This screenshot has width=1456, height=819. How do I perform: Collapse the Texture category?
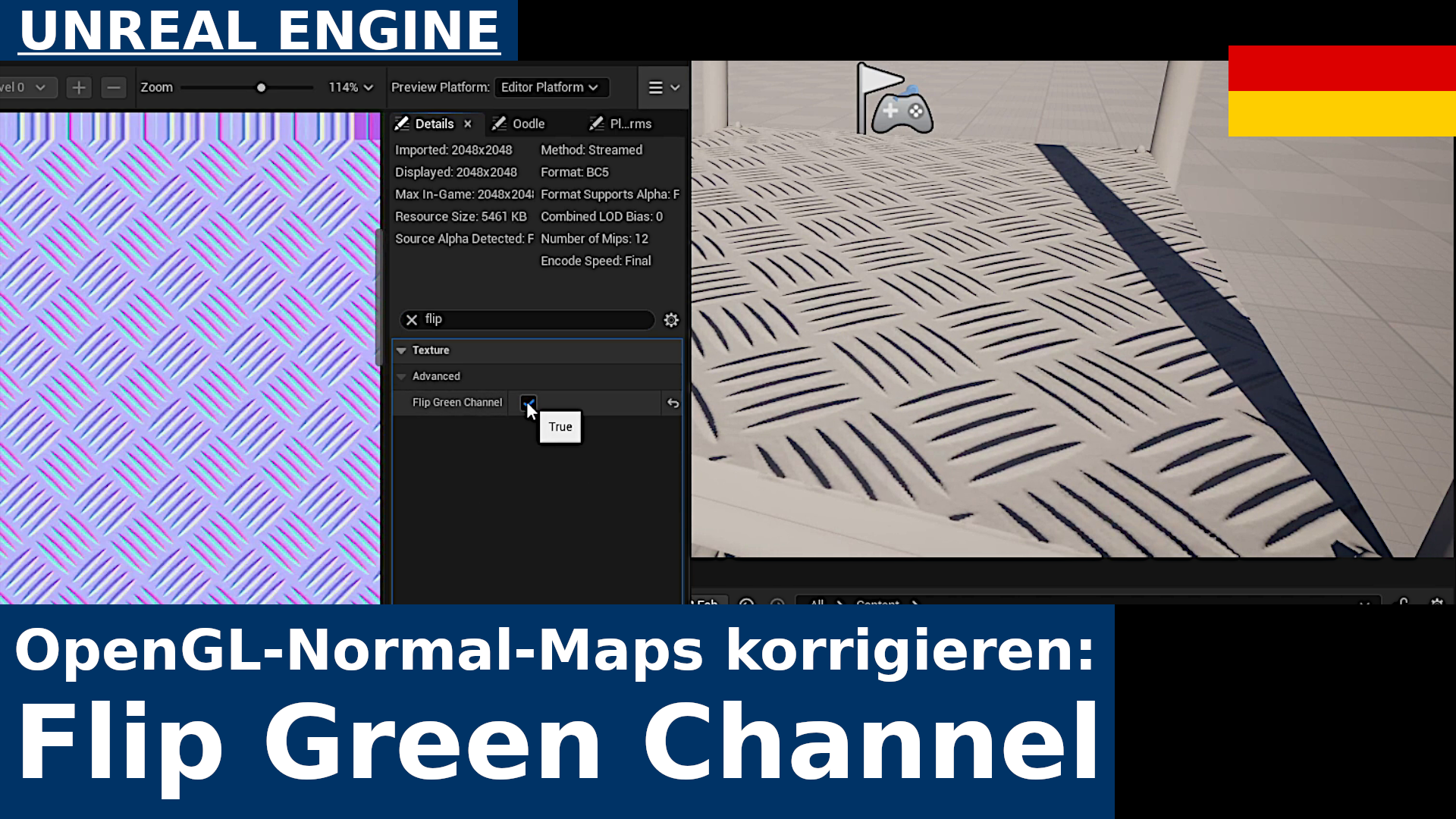pyautogui.click(x=401, y=350)
